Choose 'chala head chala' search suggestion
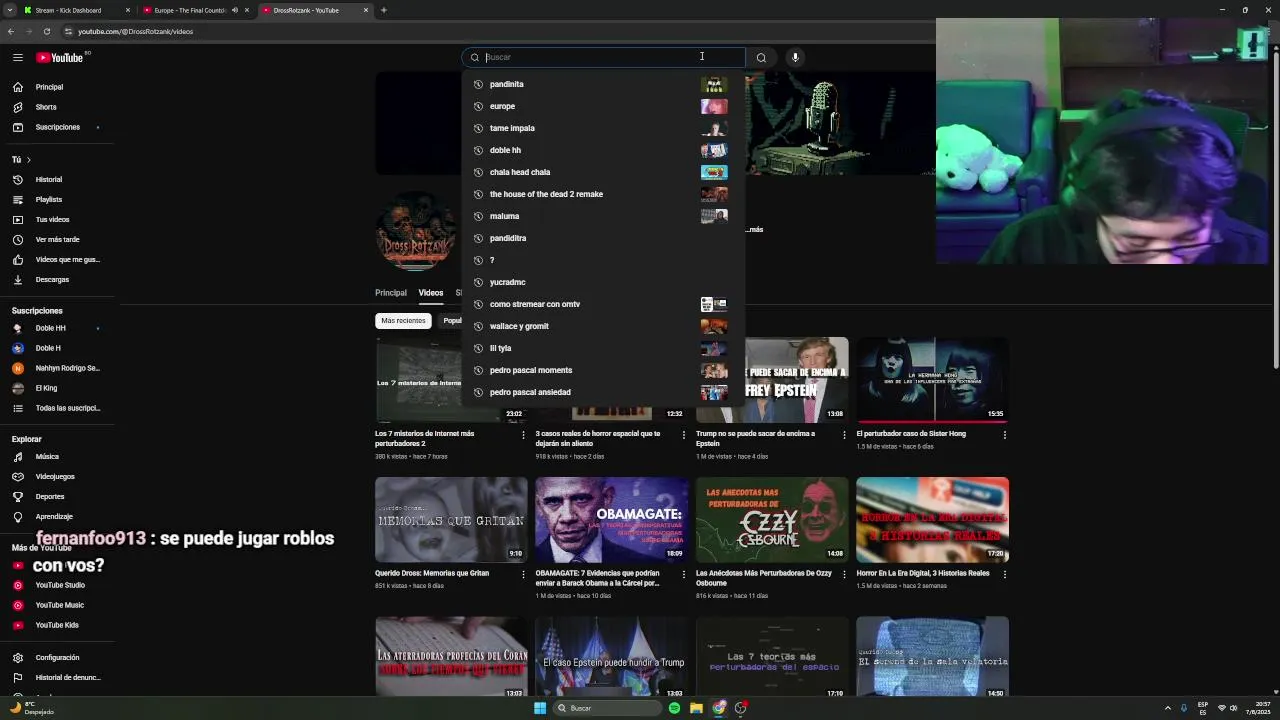 click(603, 172)
